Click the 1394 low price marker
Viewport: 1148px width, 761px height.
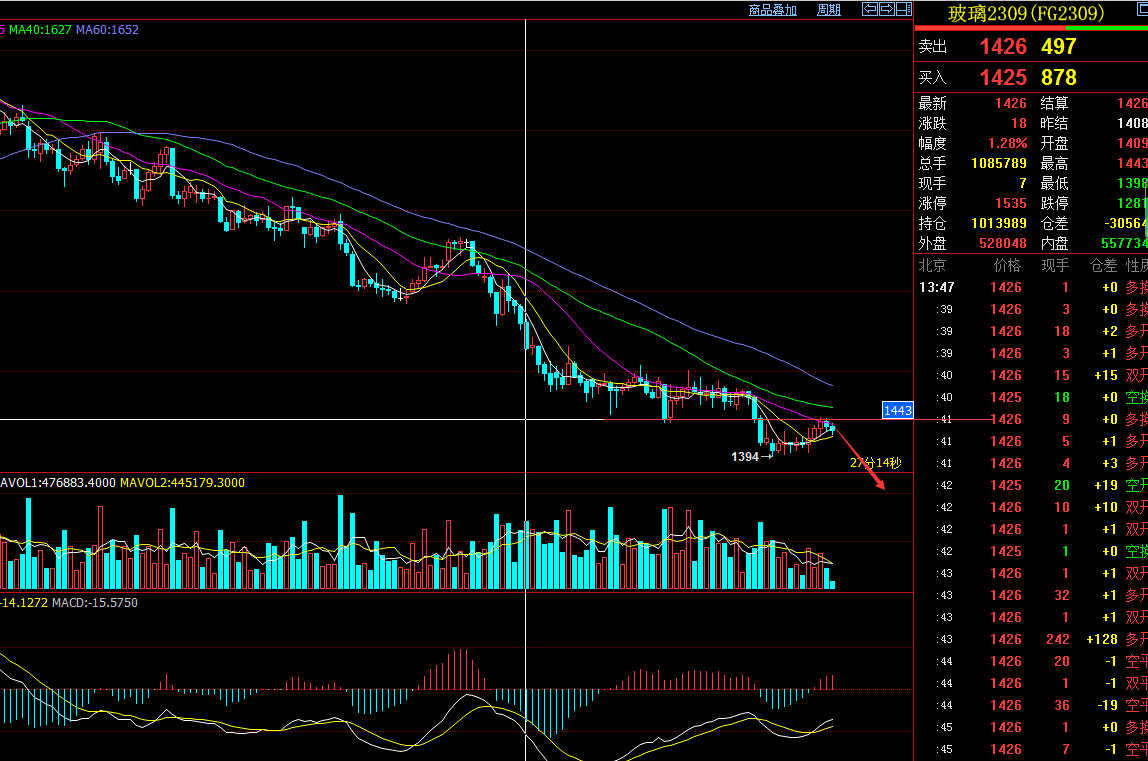tap(745, 457)
